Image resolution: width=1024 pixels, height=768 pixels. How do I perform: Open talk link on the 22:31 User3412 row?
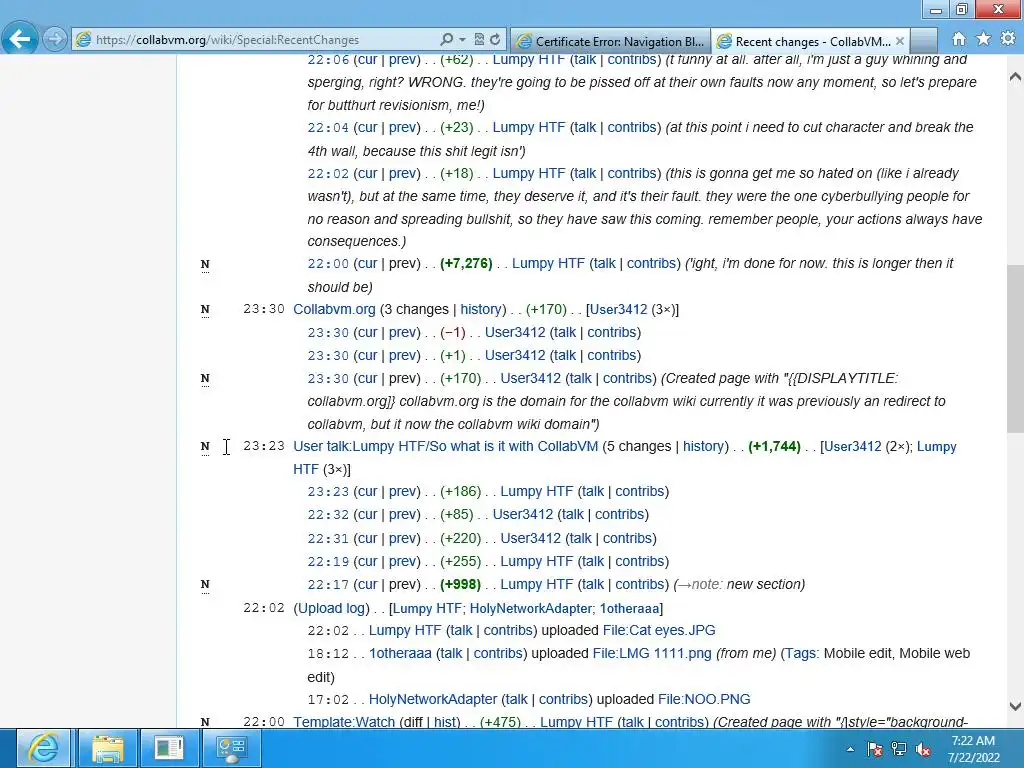[580, 538]
